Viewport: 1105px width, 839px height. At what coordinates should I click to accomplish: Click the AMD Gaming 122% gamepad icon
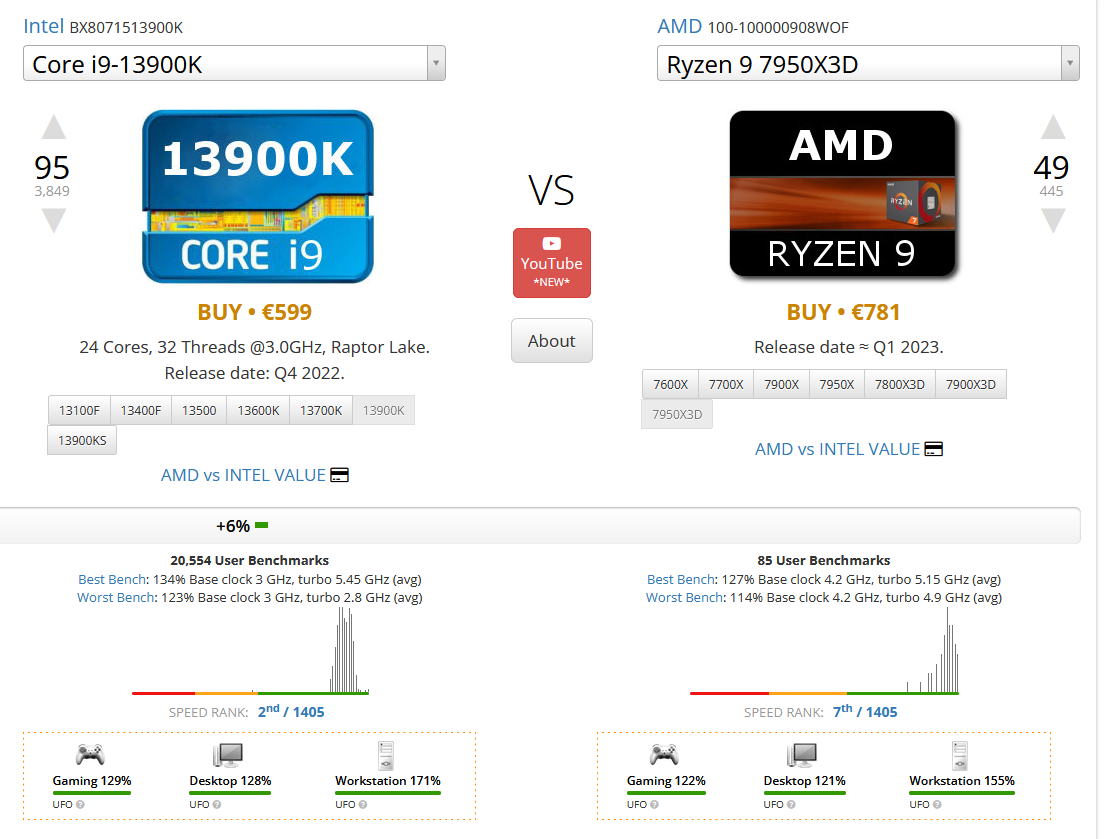665,755
